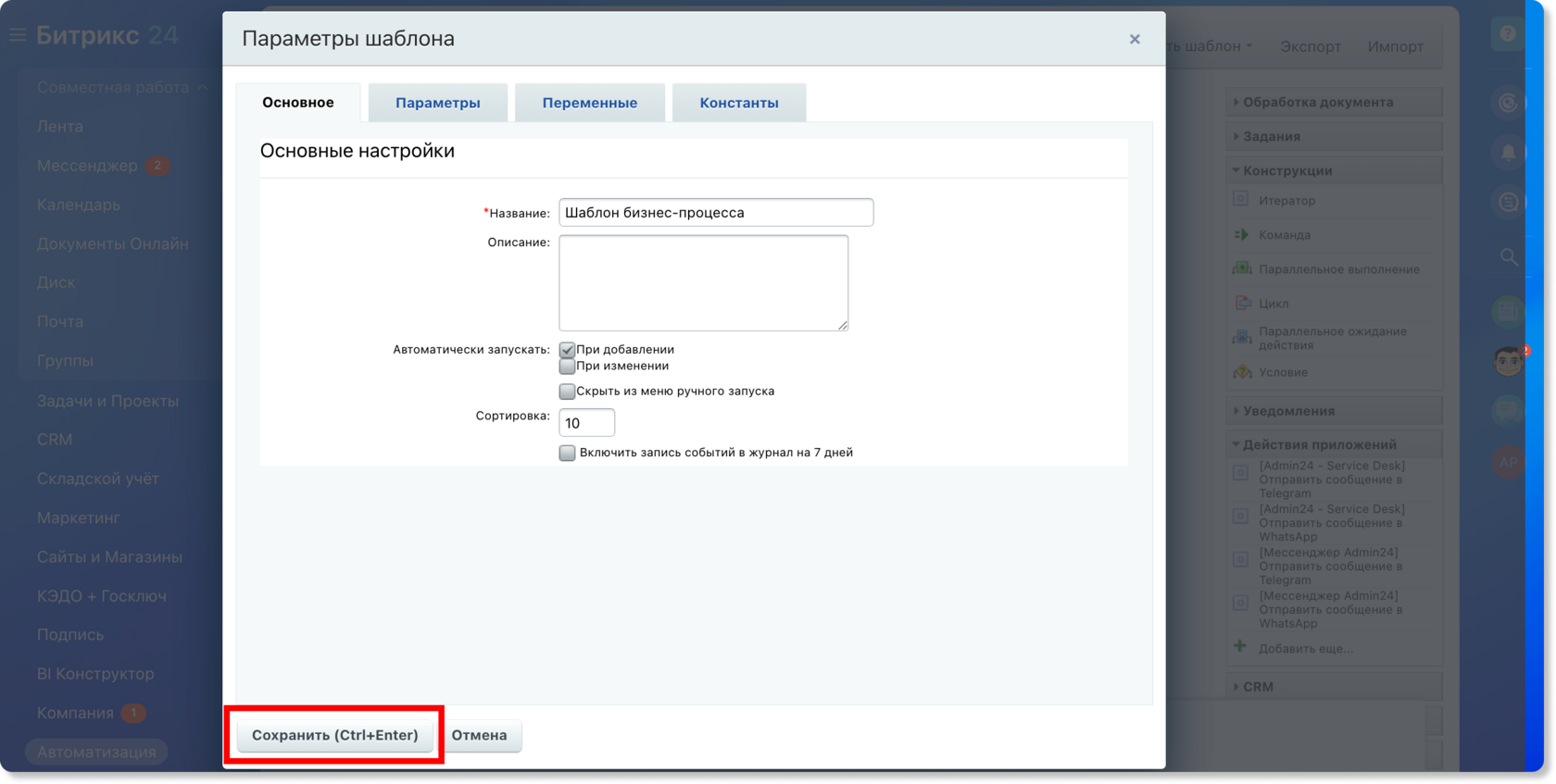Open the chat bubble icon below the bell
1556x784 pixels.
coord(1509,203)
